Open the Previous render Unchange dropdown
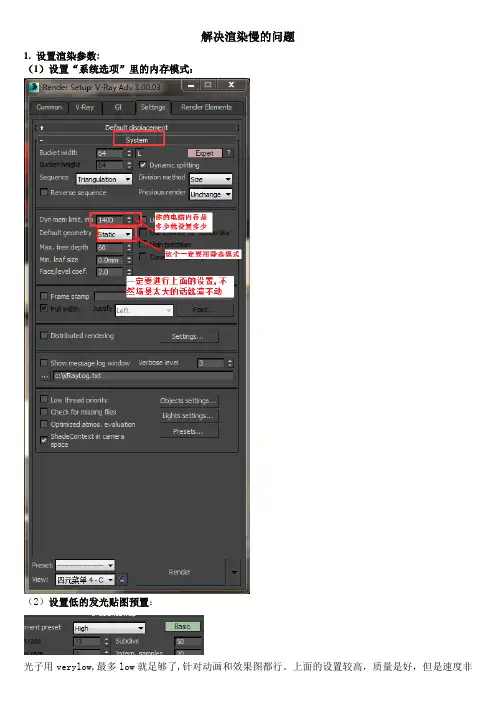The height and width of the screenshot is (702, 496). click(x=210, y=194)
